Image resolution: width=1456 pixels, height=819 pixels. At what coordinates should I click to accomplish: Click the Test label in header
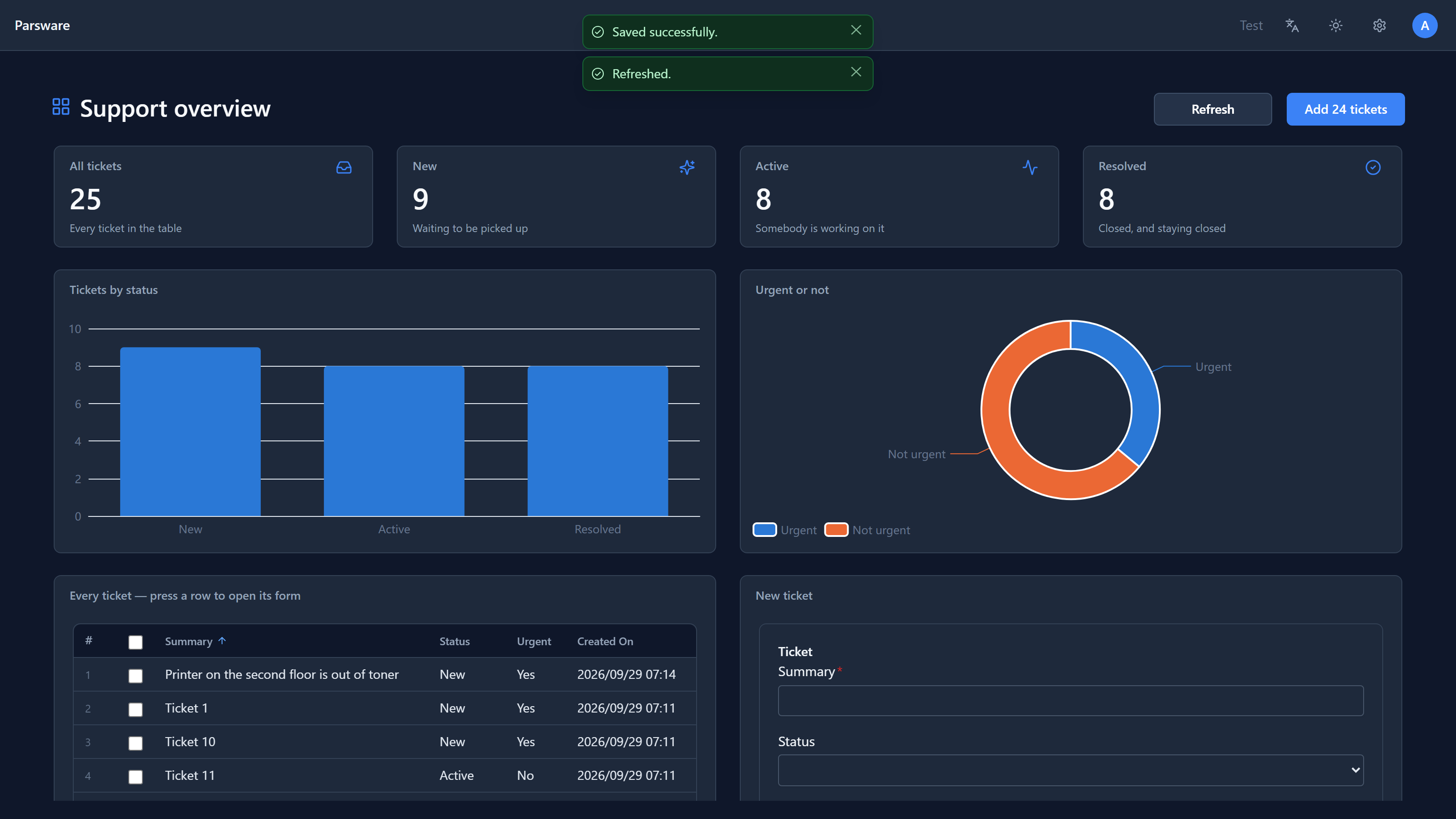pyautogui.click(x=1251, y=25)
